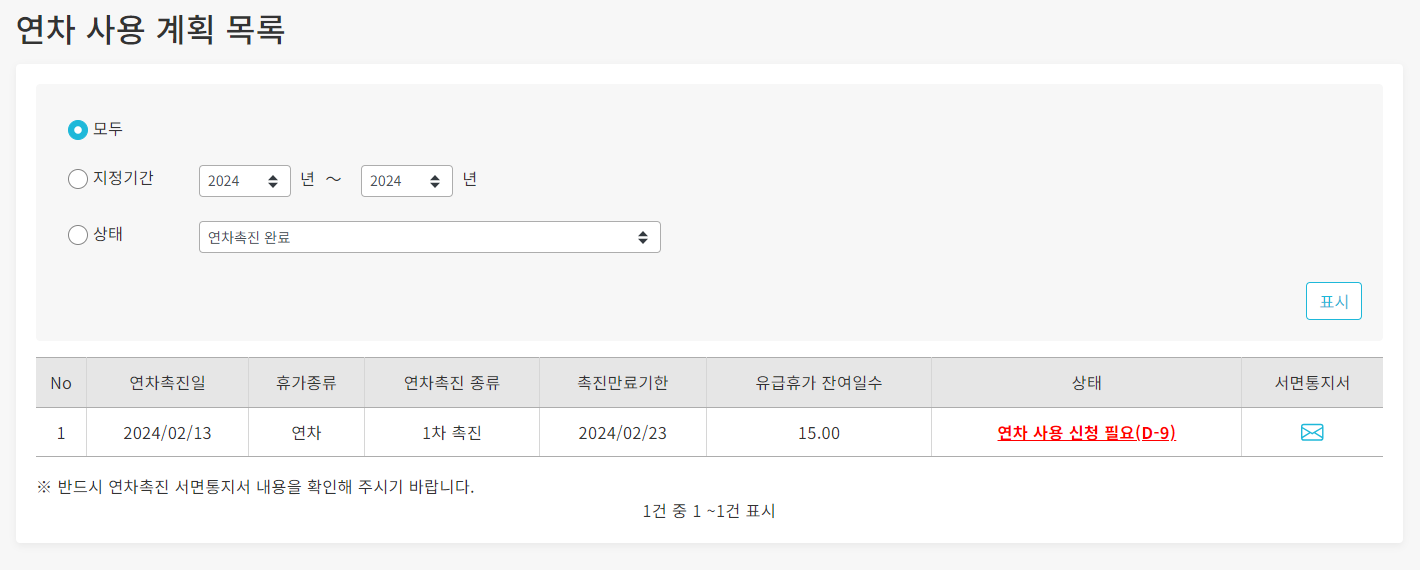Click the 유급휴가 잔여일수 column header
Viewport: 1420px width, 570px height.
coord(819,383)
